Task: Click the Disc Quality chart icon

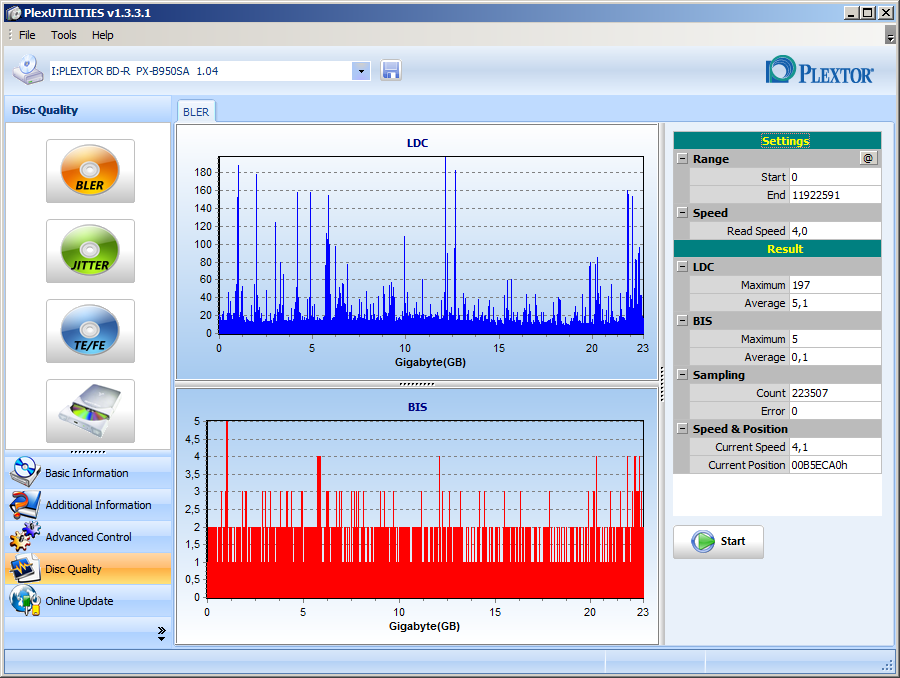Action: [x=25, y=568]
